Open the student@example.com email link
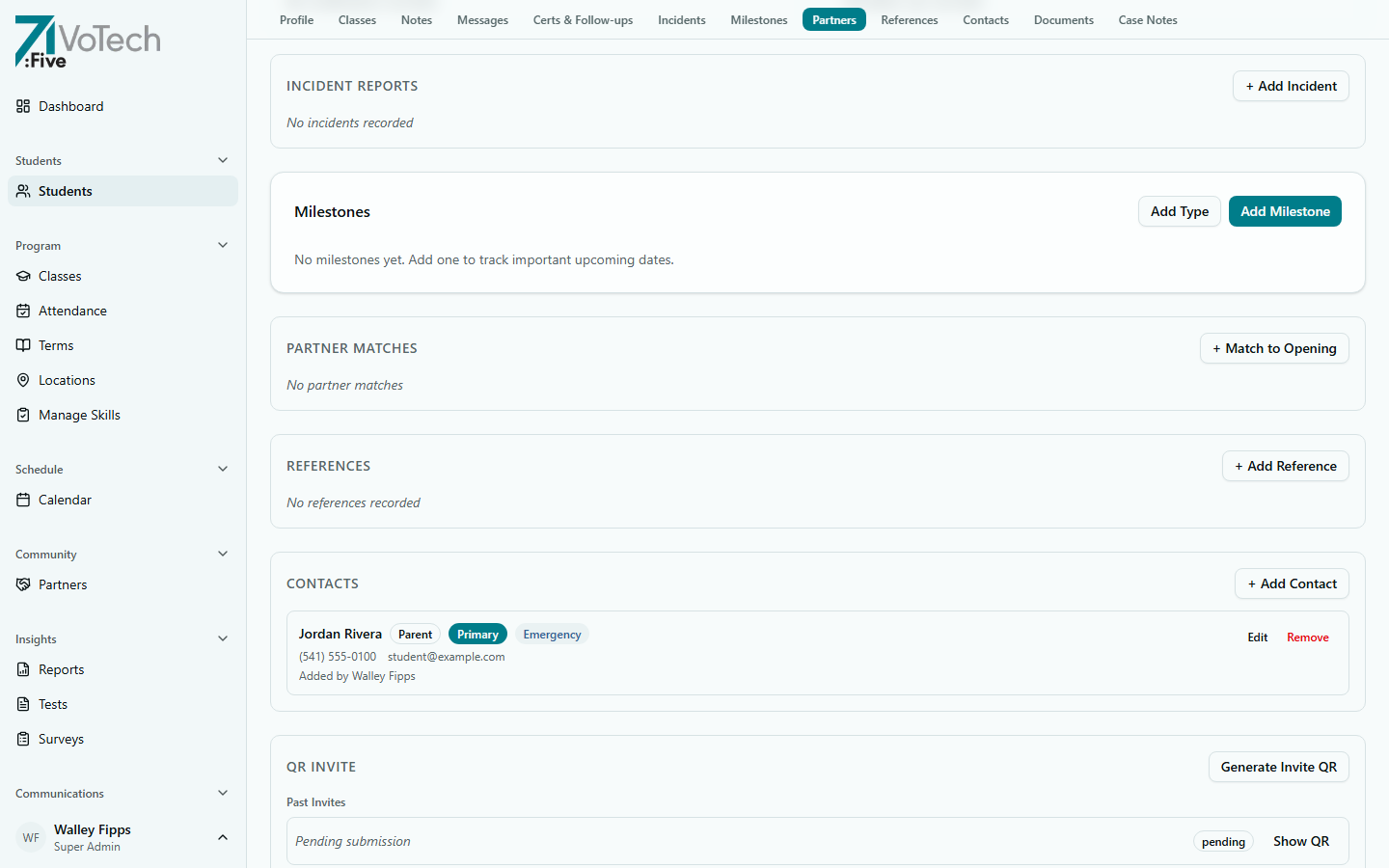Image resolution: width=1389 pixels, height=868 pixels. pos(447,656)
